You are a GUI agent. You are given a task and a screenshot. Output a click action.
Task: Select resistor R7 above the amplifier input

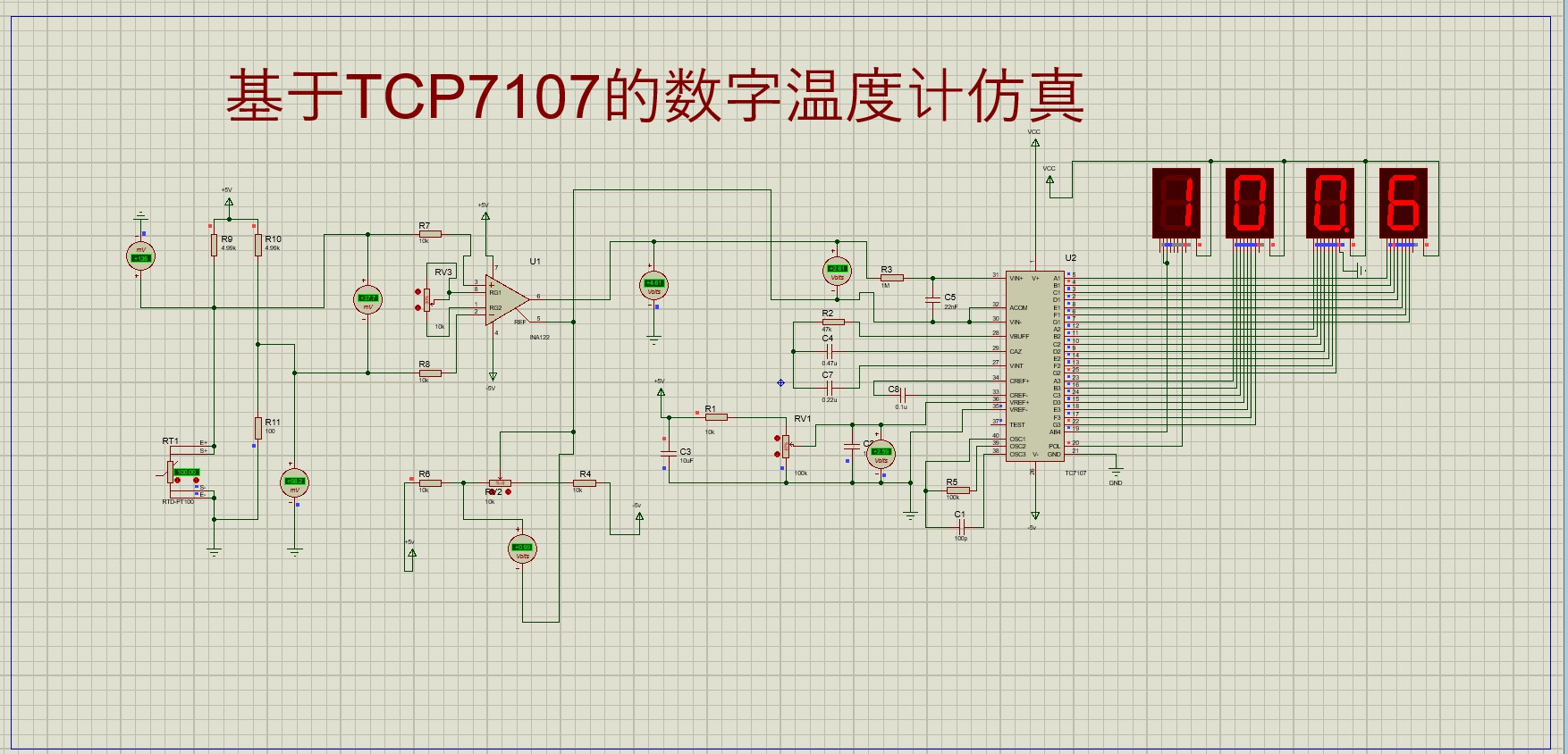click(430, 234)
